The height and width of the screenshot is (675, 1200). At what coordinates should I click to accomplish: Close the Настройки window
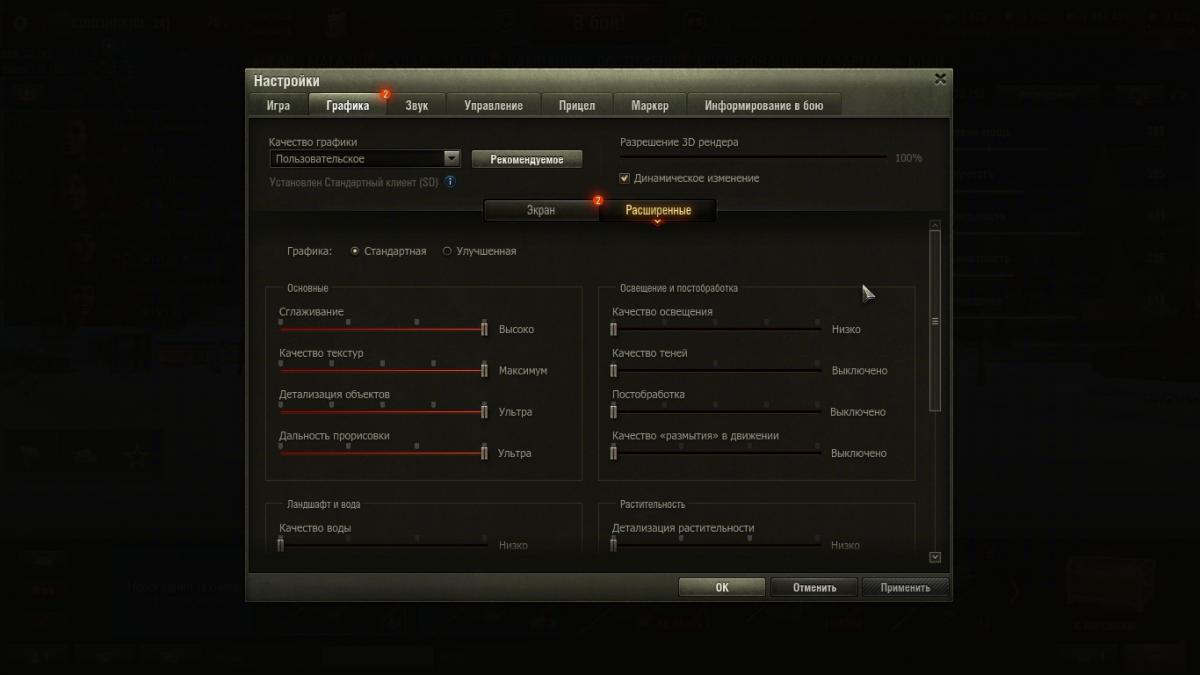(x=940, y=78)
